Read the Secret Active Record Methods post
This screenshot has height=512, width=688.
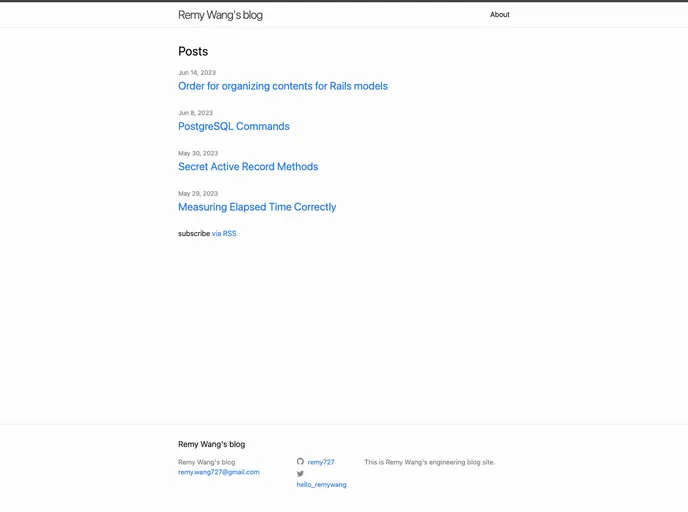tap(248, 167)
